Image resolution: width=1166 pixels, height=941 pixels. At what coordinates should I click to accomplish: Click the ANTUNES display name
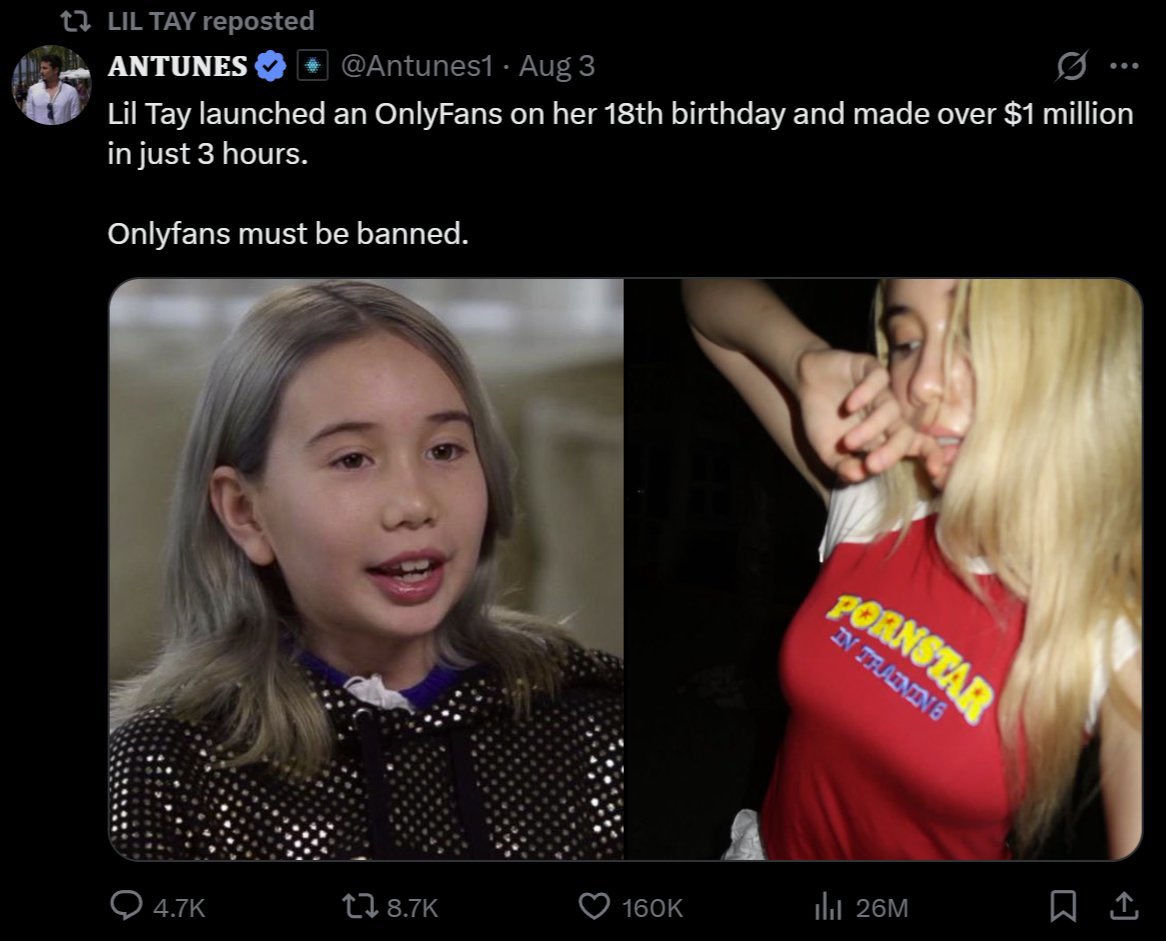[x=177, y=66]
